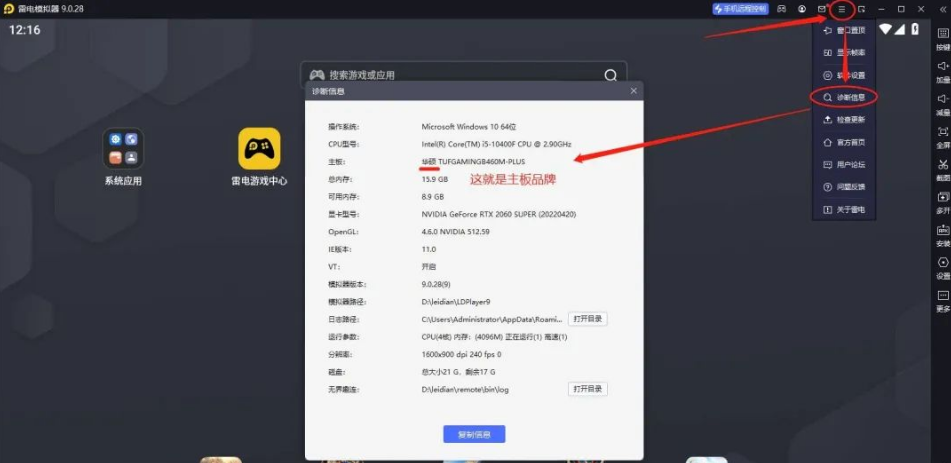Click the 手机远程控制 button in title bar
The image size is (951, 463).
point(740,9)
